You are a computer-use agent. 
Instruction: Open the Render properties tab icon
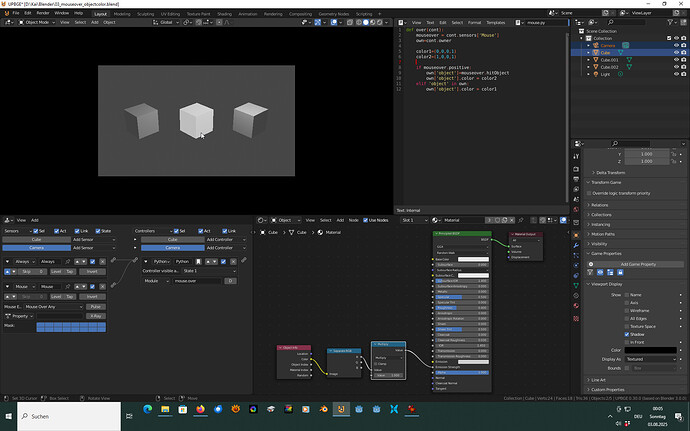(576, 169)
